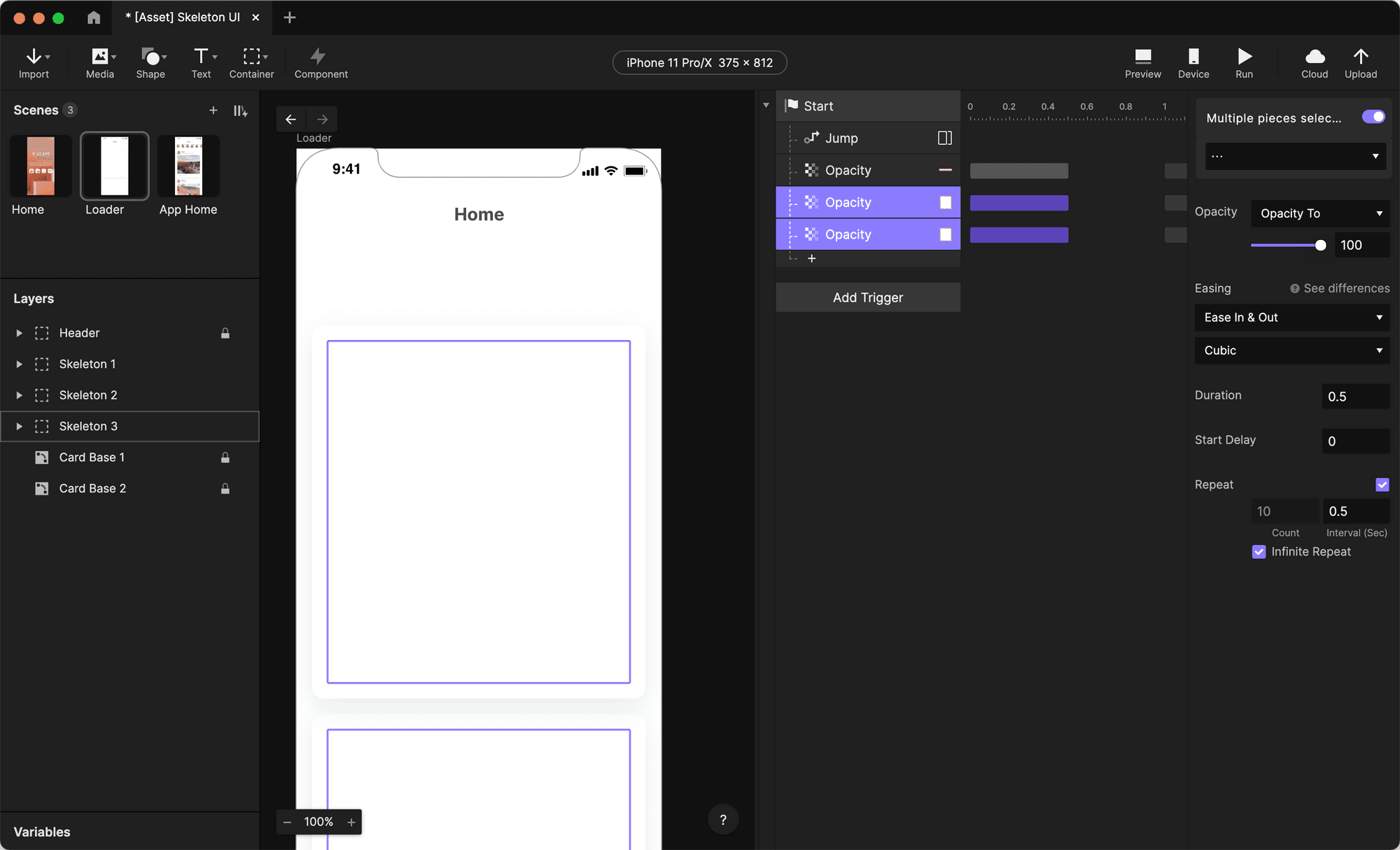
Task: Select the Jump response row
Action: (x=868, y=138)
